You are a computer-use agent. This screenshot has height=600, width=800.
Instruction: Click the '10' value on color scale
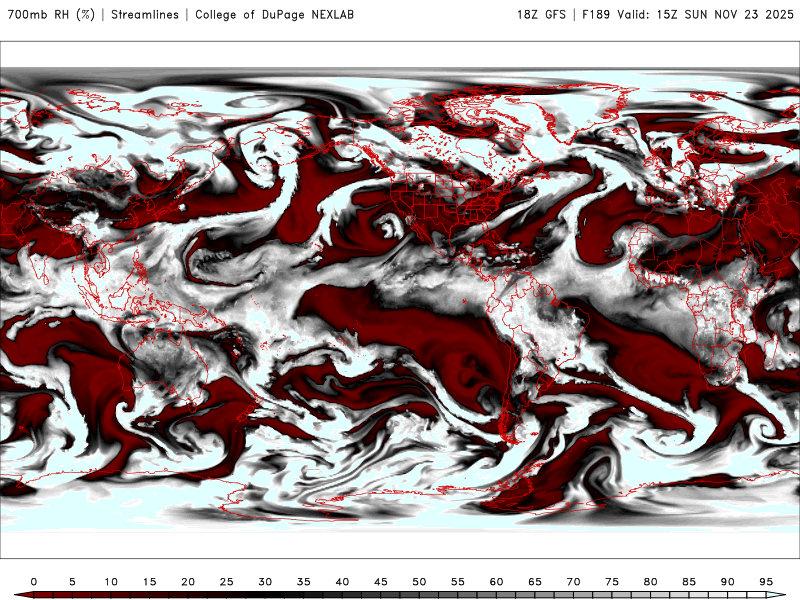pyautogui.click(x=111, y=582)
